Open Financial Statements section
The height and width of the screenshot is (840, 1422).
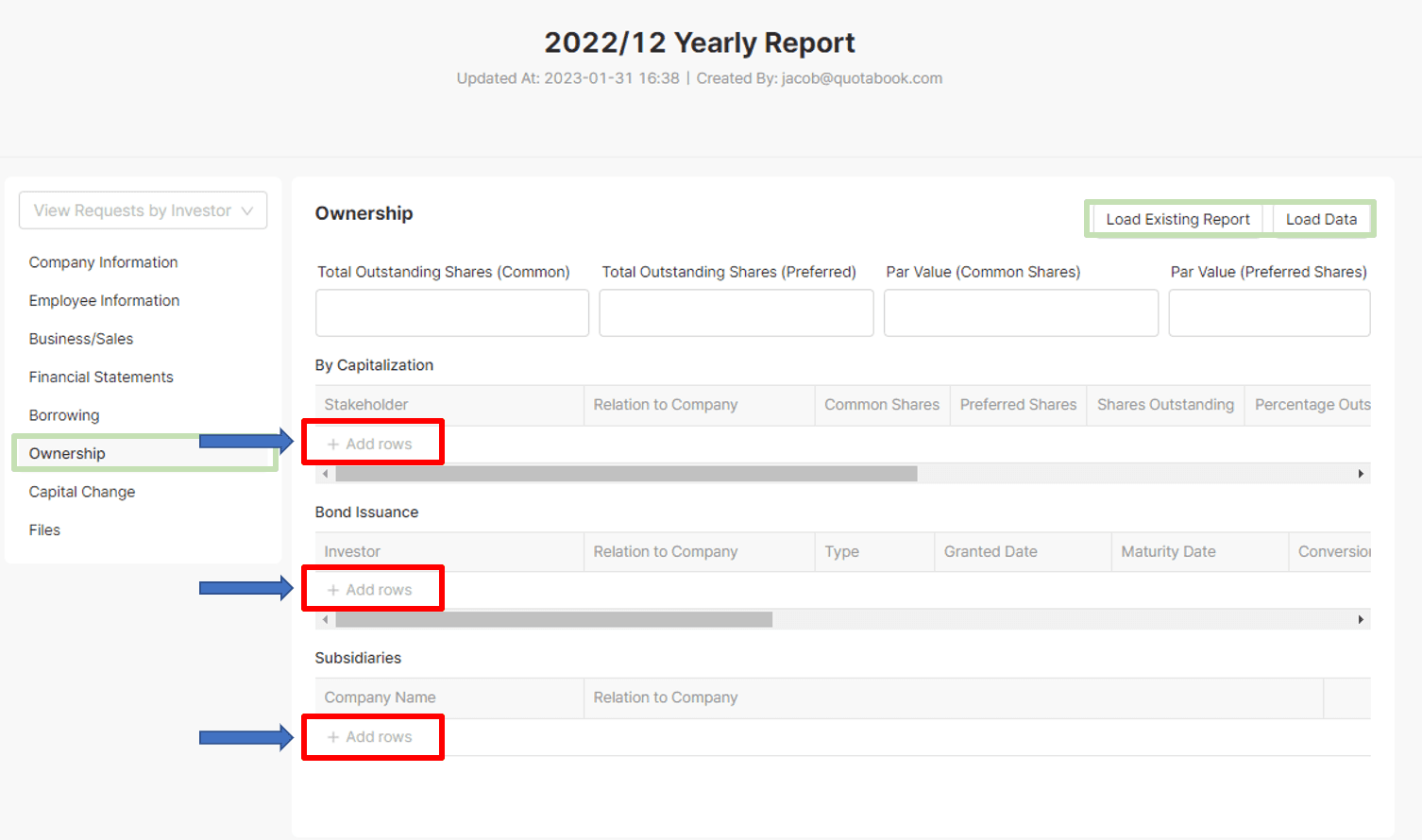click(101, 377)
